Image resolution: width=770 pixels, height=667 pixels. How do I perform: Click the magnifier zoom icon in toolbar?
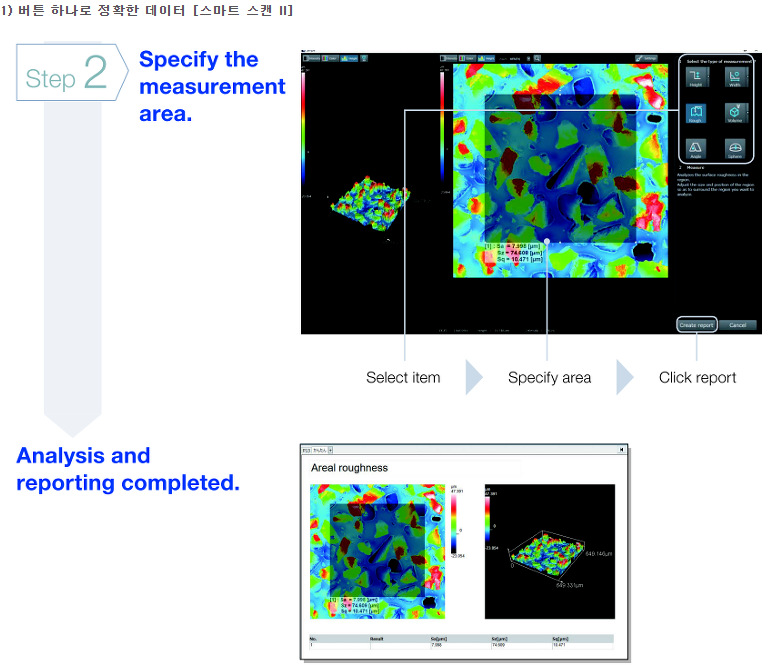(x=537, y=59)
